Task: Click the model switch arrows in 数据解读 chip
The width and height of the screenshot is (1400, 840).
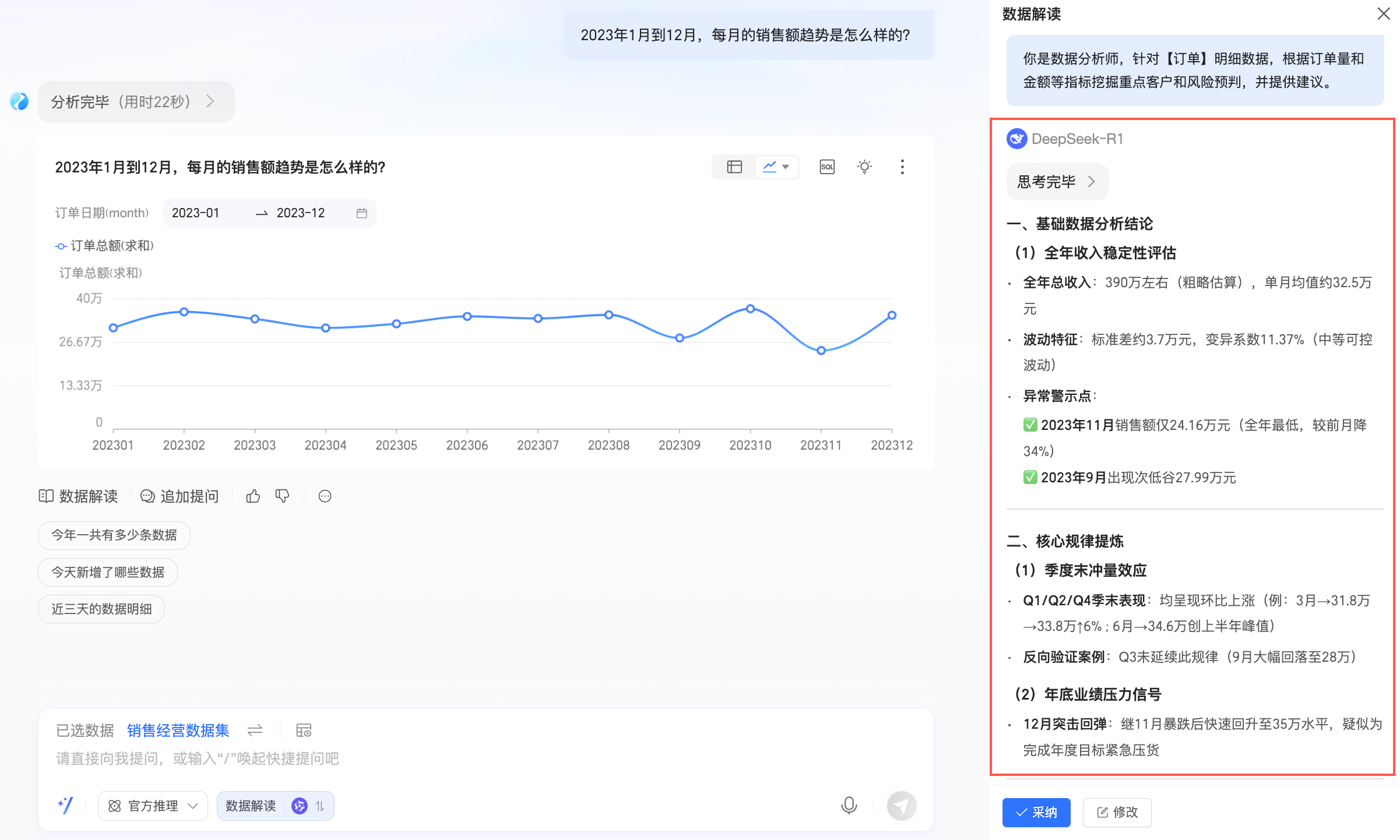Action: pos(320,806)
